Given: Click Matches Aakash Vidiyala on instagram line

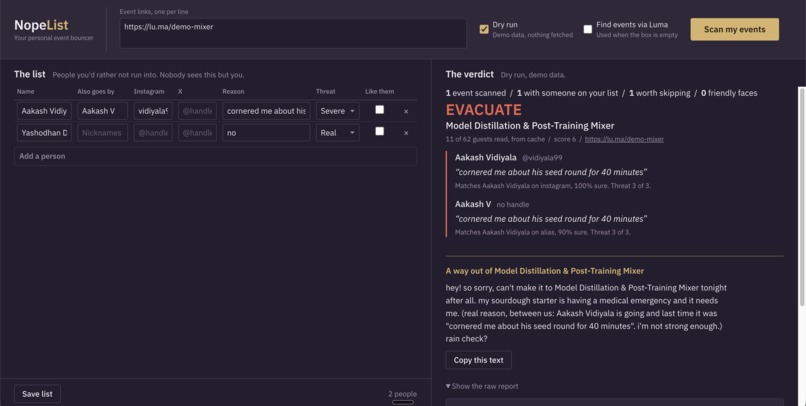Looking at the screenshot, I should 553,186.
